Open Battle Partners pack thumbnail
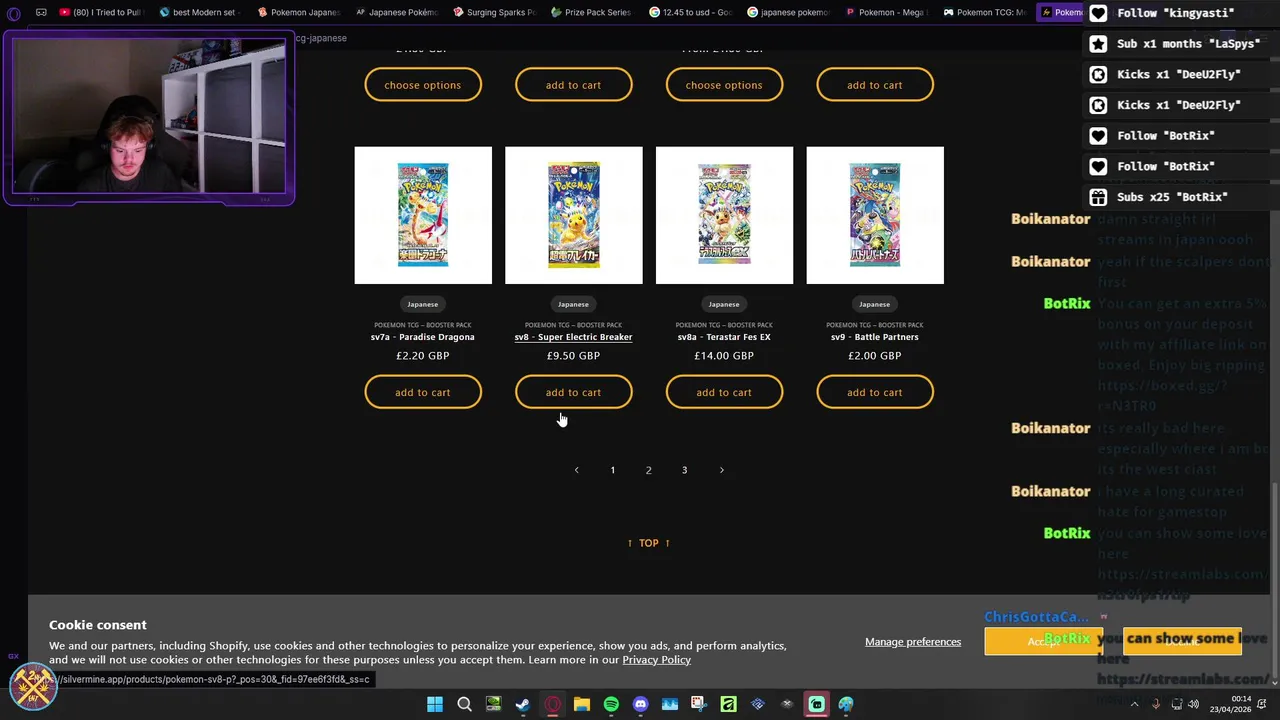 coord(875,215)
